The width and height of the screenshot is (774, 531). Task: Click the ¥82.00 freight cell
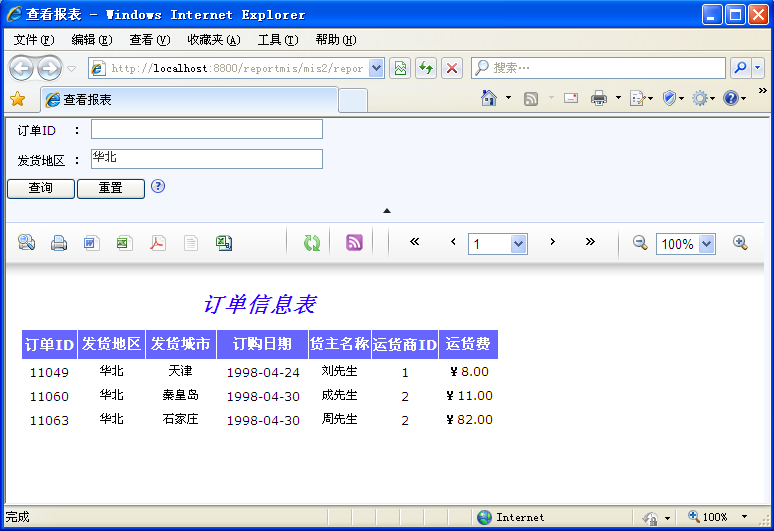[469, 419]
